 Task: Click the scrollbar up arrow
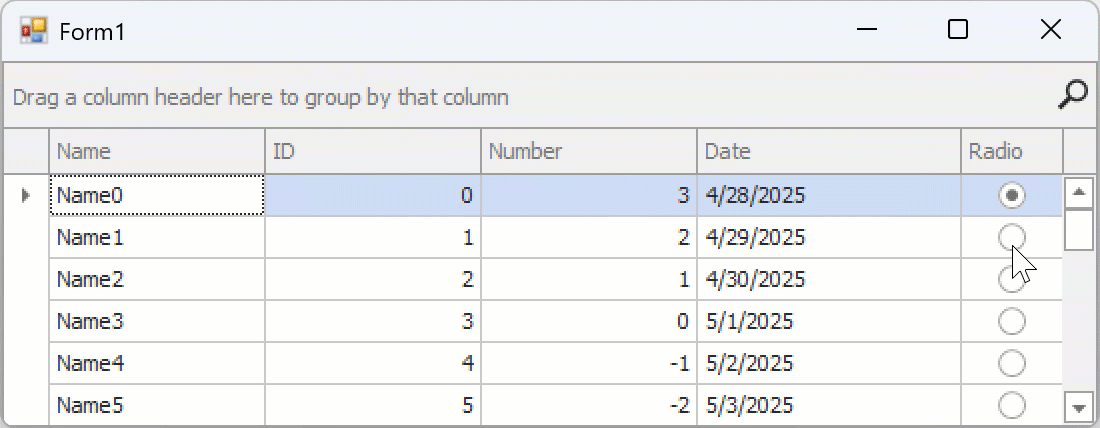click(1079, 193)
